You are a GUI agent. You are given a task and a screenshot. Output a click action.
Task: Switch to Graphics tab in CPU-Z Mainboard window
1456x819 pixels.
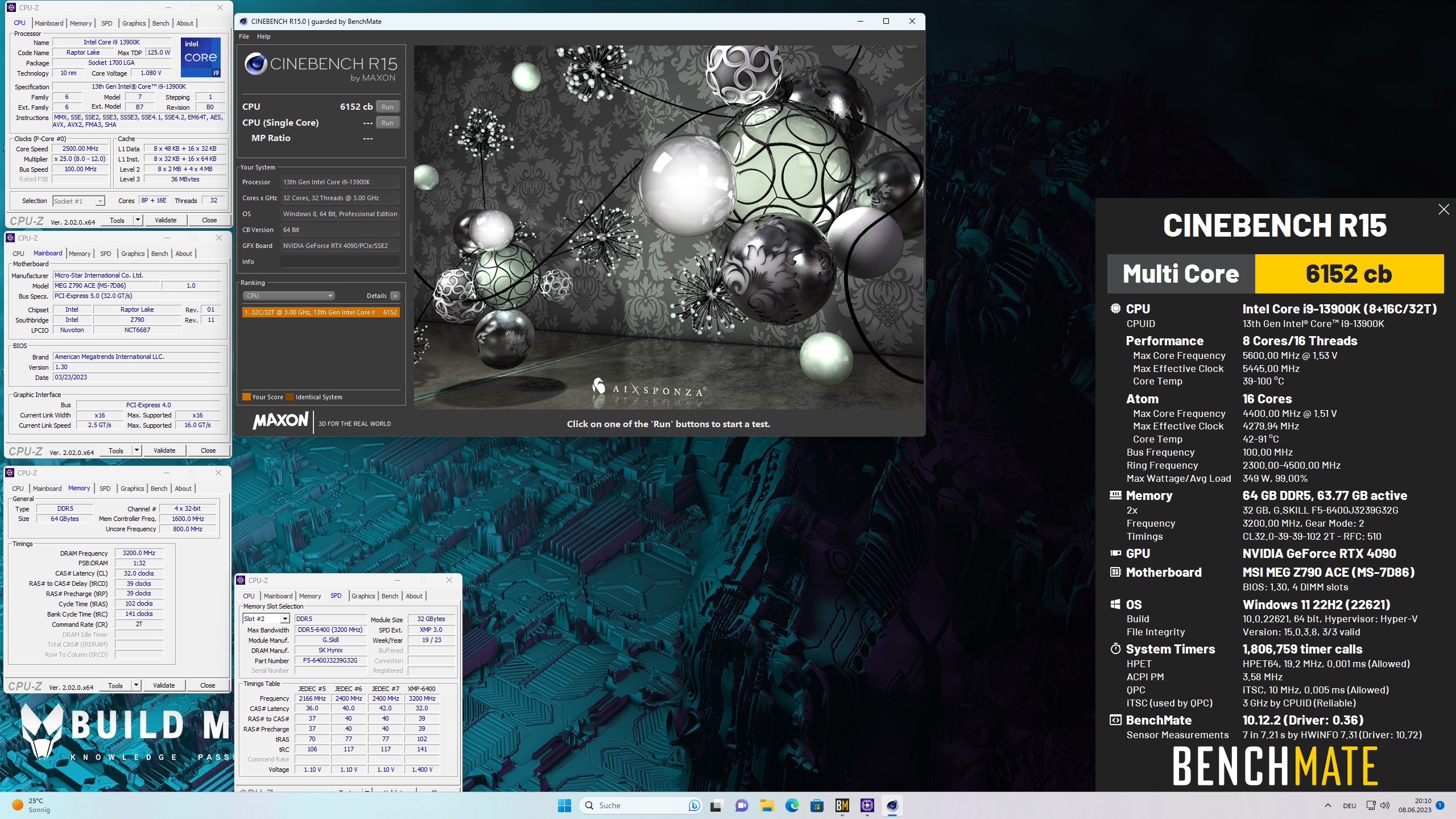point(133,254)
